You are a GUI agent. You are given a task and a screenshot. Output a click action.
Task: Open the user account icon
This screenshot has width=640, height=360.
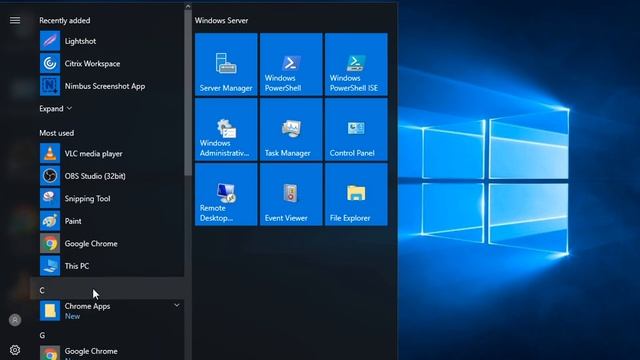[15, 320]
